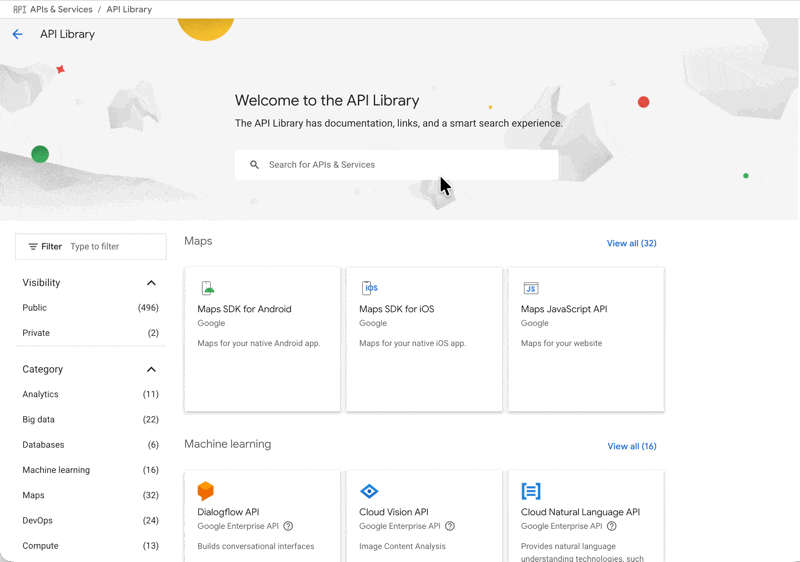Click the Maps SDK for Android icon
Viewport: 800px width, 562px height.
click(x=208, y=288)
